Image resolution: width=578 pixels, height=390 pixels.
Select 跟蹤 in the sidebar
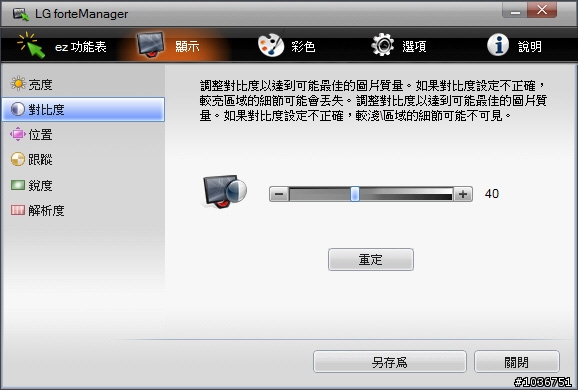tap(83, 160)
